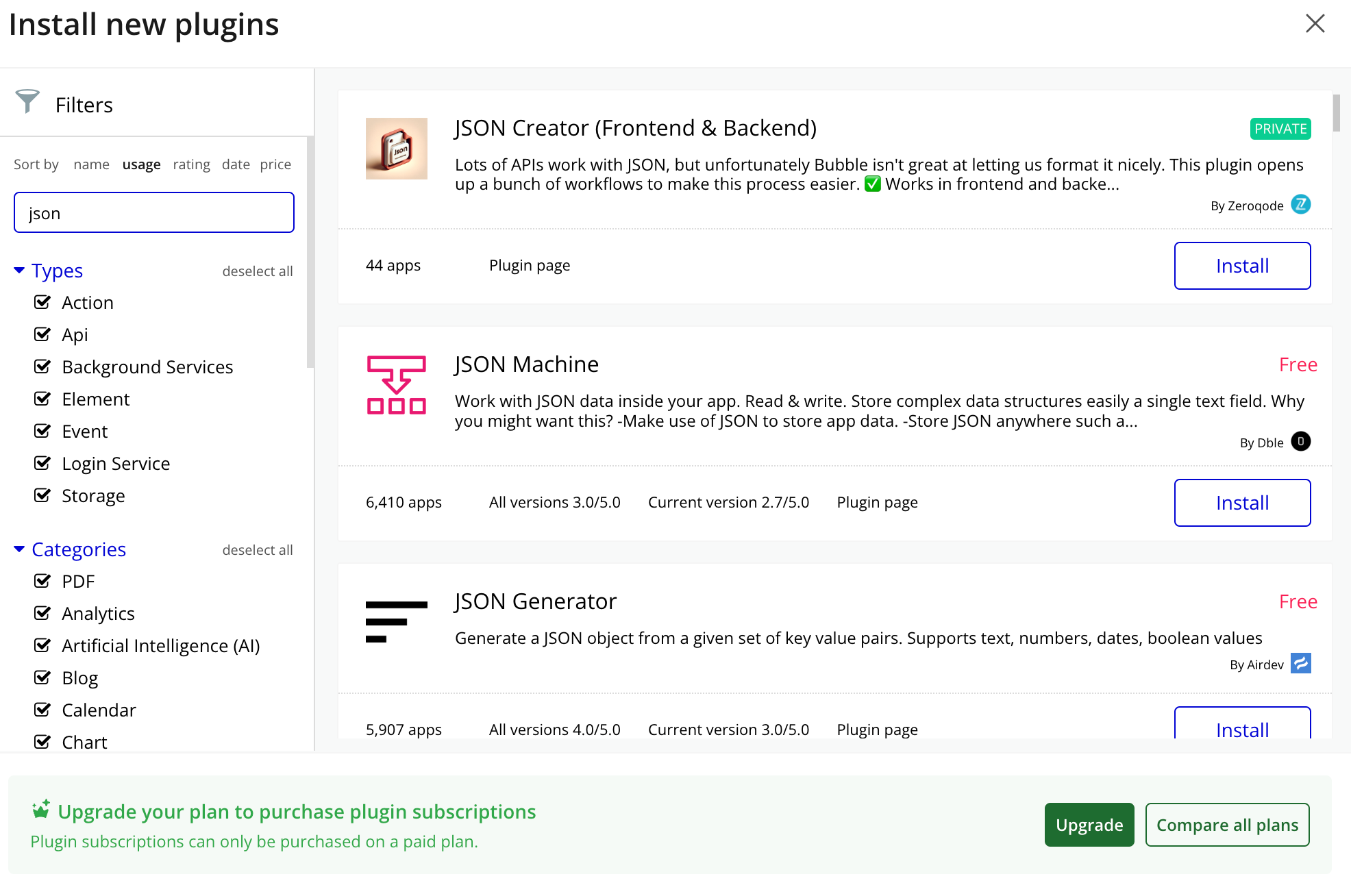Image resolution: width=1351 pixels, height=896 pixels.
Task: Uncheck the Action type checkbox
Action: [x=42, y=302]
